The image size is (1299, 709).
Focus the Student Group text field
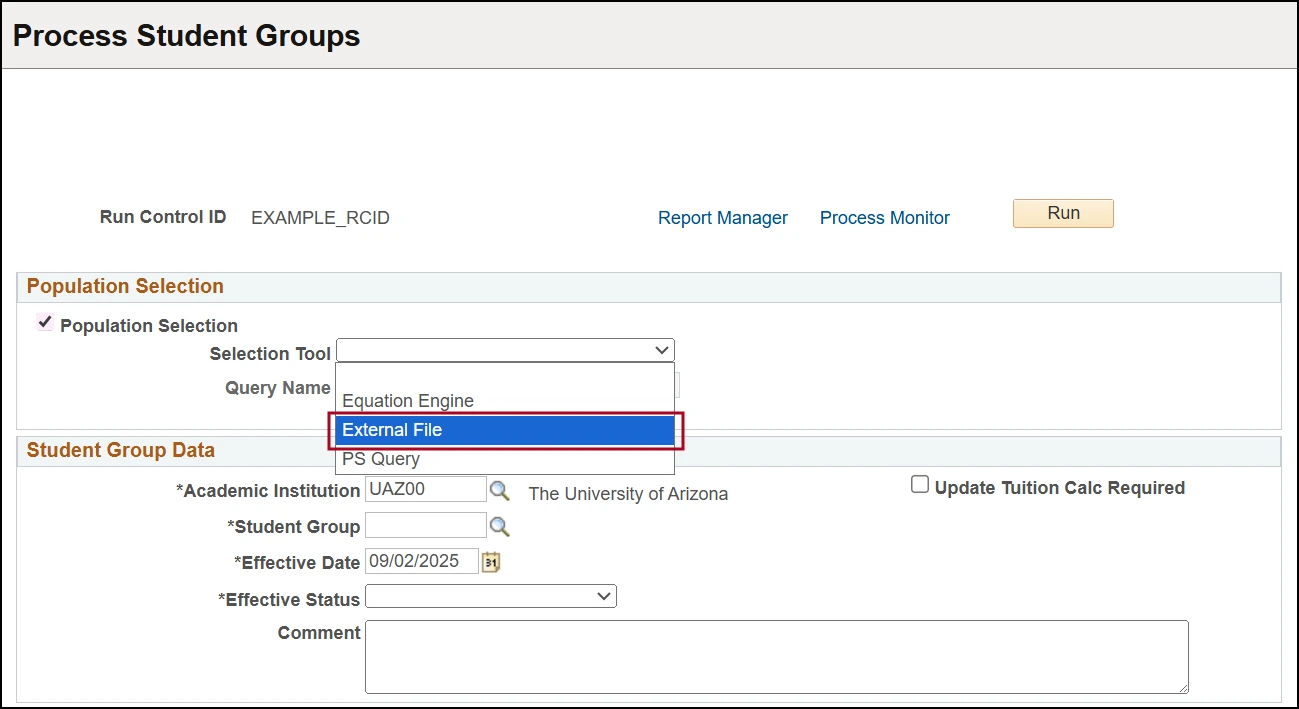coord(425,526)
